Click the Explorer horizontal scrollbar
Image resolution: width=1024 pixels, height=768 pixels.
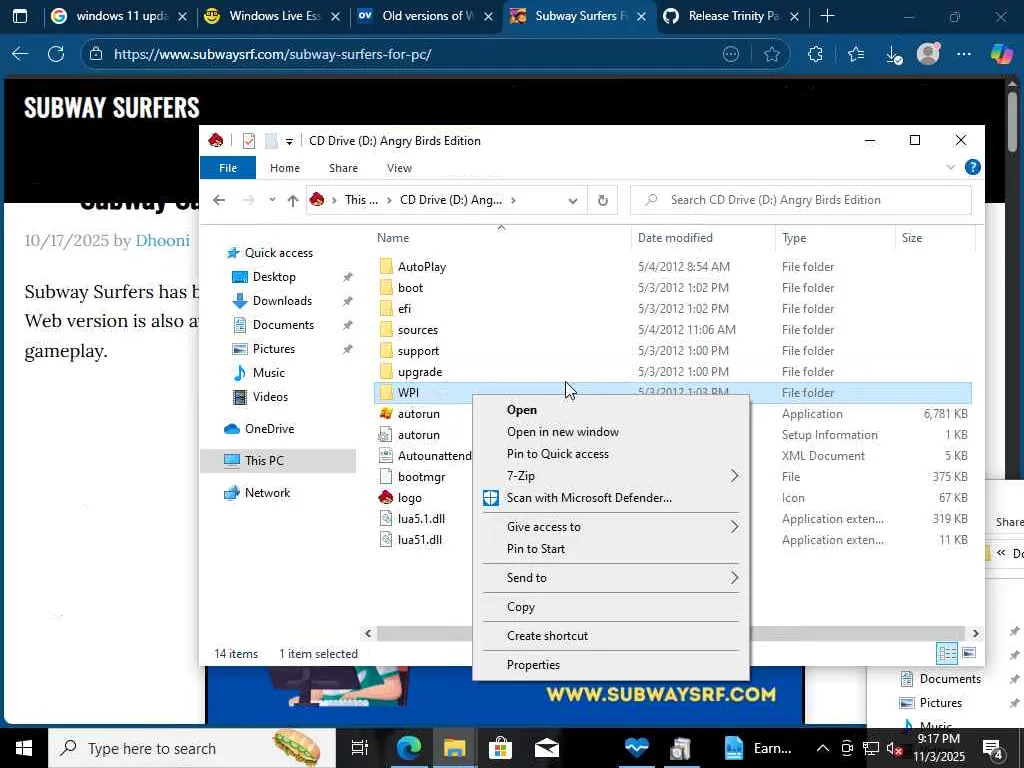[671, 633]
